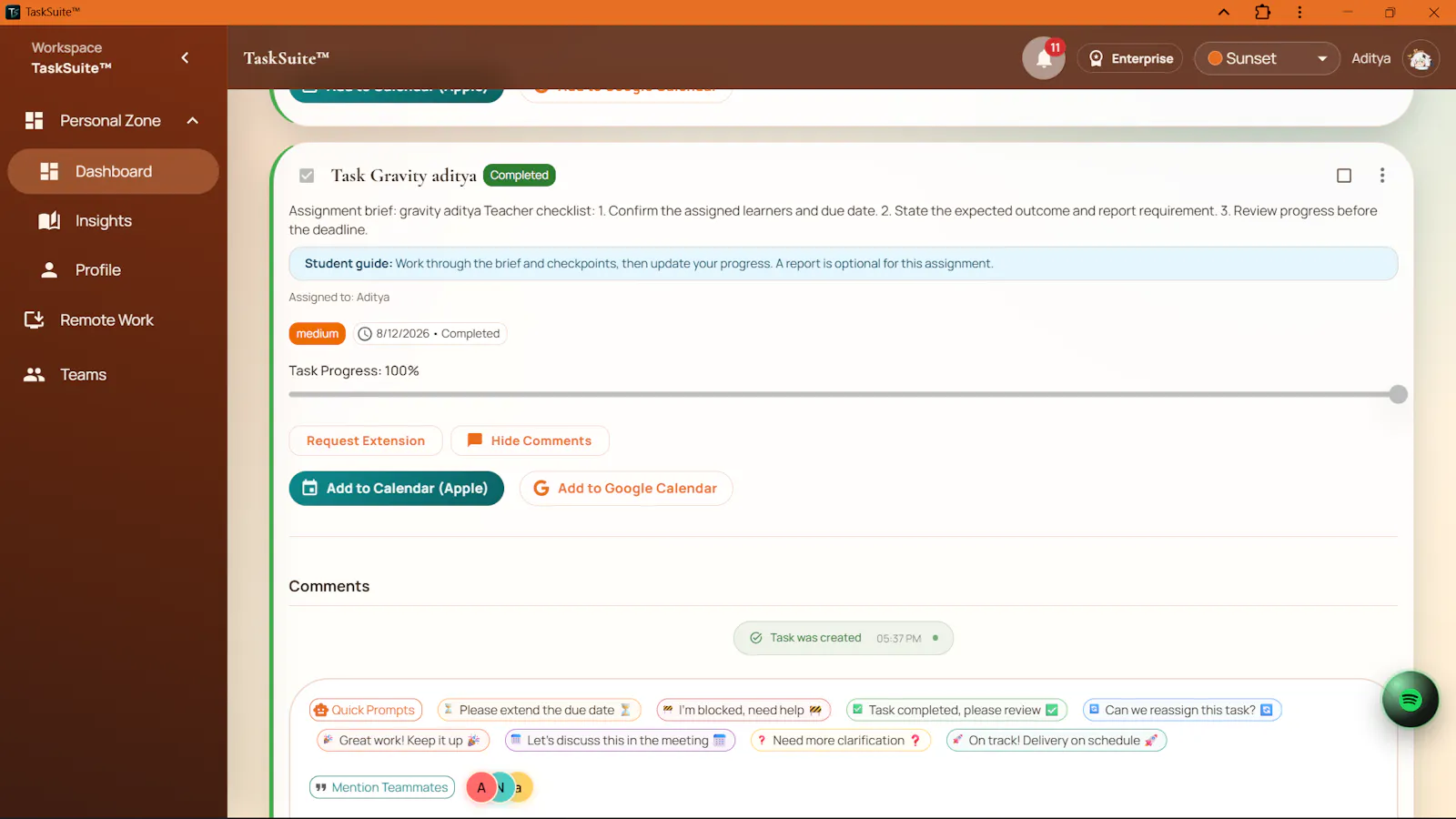Click the orange Sunset theme dot

click(x=1215, y=58)
